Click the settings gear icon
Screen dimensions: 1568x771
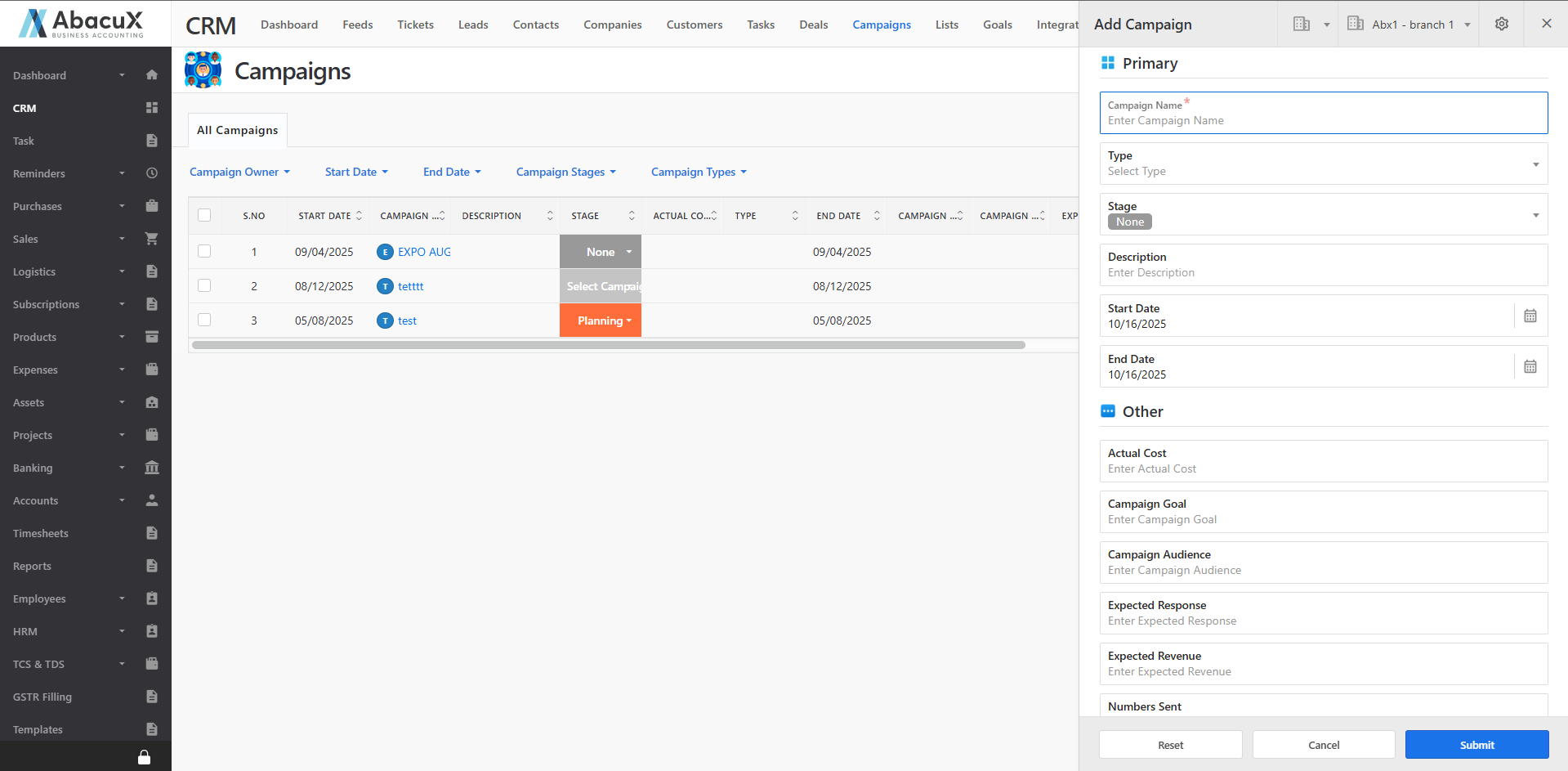tap(1501, 25)
